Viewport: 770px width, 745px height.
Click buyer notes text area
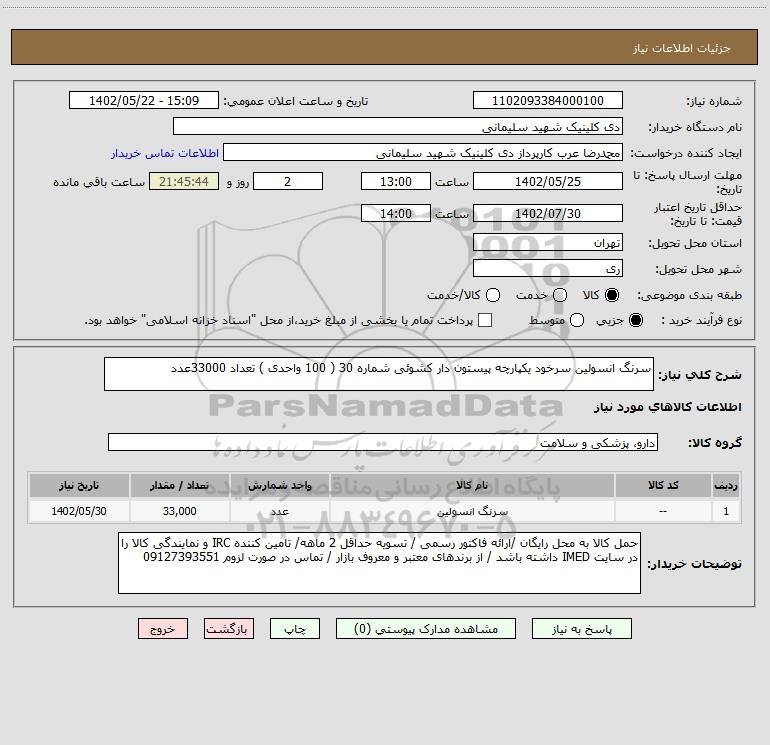[x=379, y=563]
